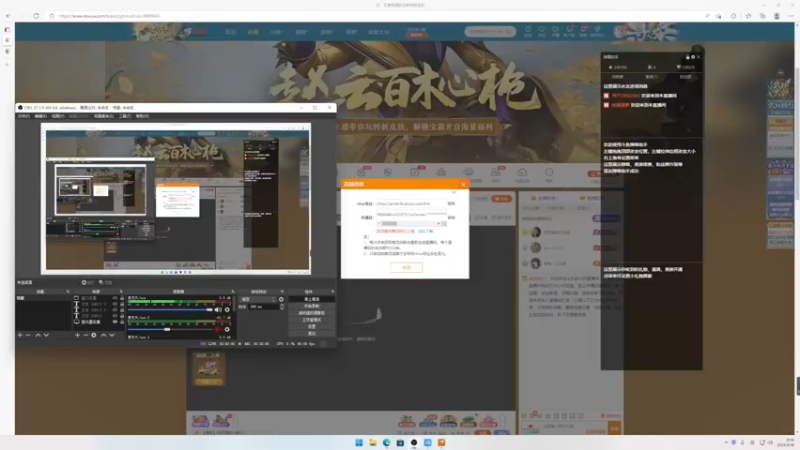The width and height of the screenshot is (800, 450).
Task: Open transition properties gear beside transition dropdown
Action: click(x=281, y=299)
